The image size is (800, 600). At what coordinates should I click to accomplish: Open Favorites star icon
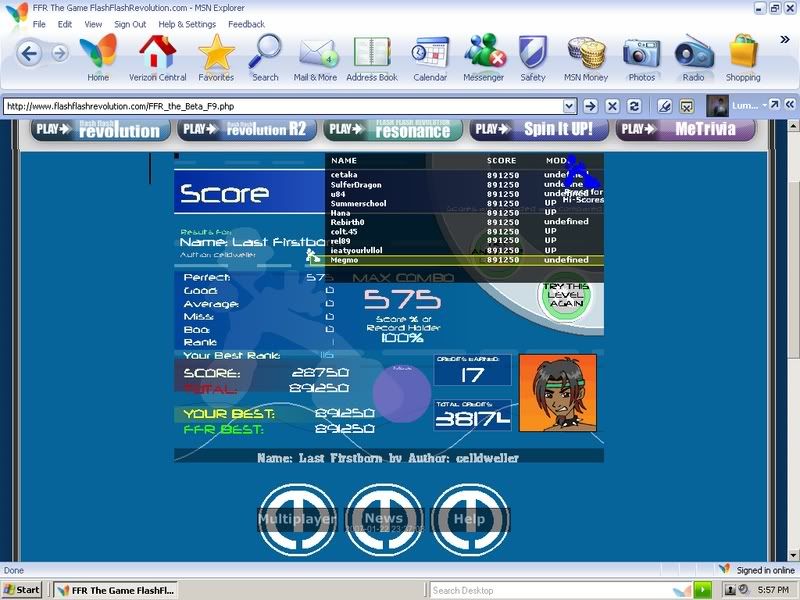[215, 53]
